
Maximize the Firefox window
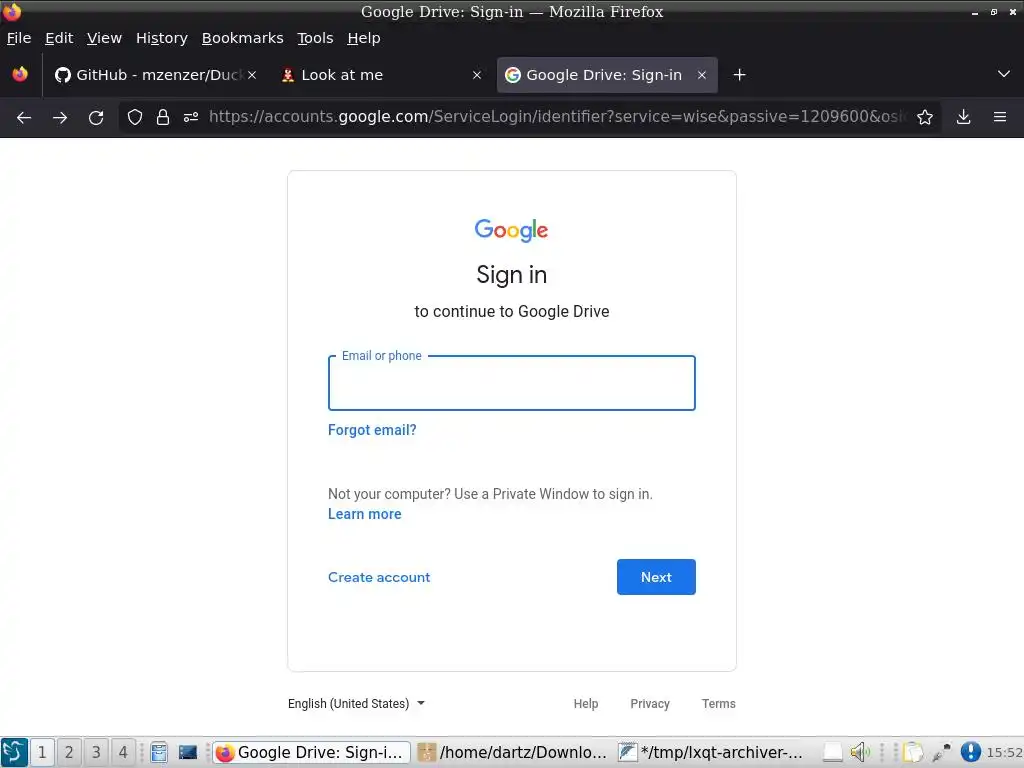point(993,12)
